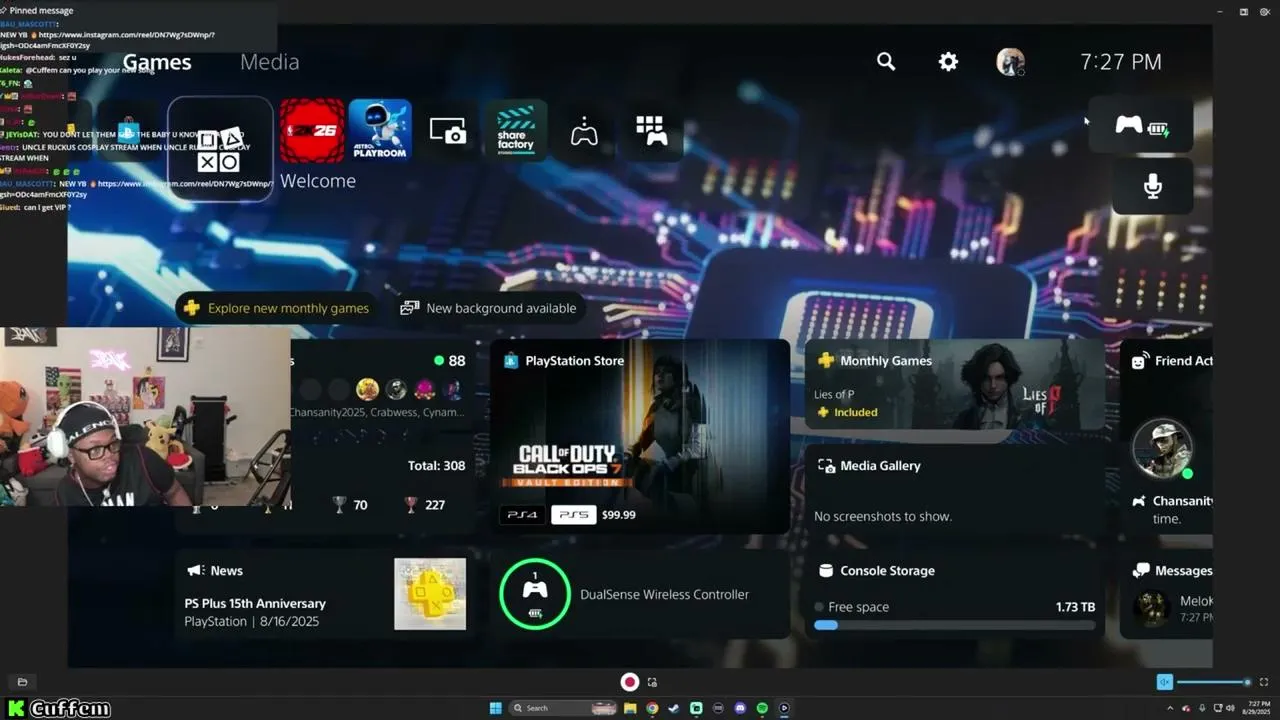Select the highlighted Welcome hub tile
Screen dimensions: 1280x720
tap(220, 149)
